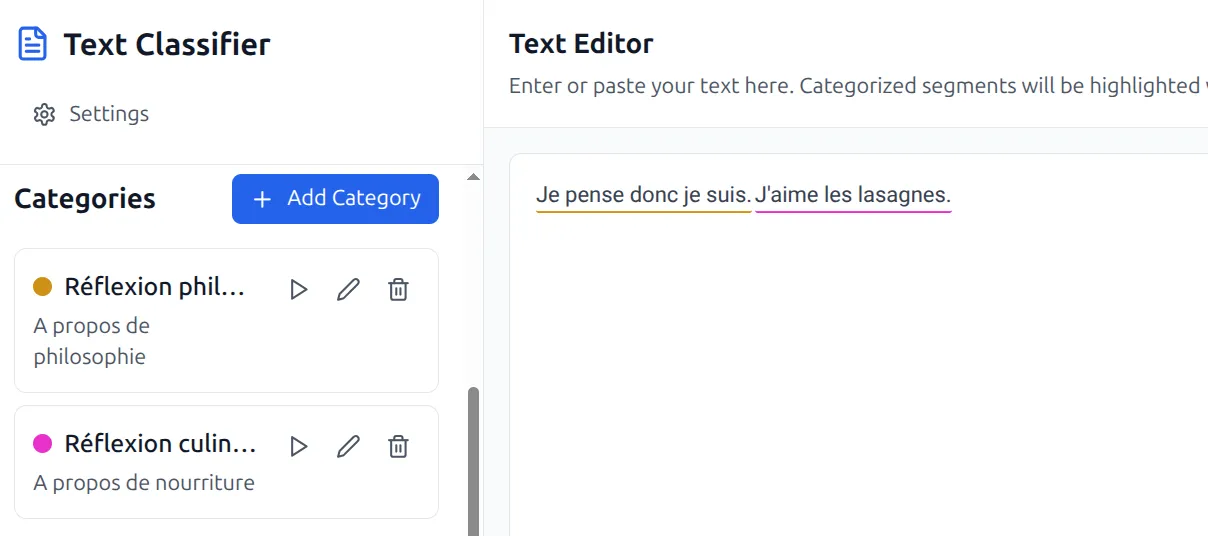Screen dimensions: 1208x536
Task: Run the Réflexion phil… category play icon
Action: tap(298, 290)
